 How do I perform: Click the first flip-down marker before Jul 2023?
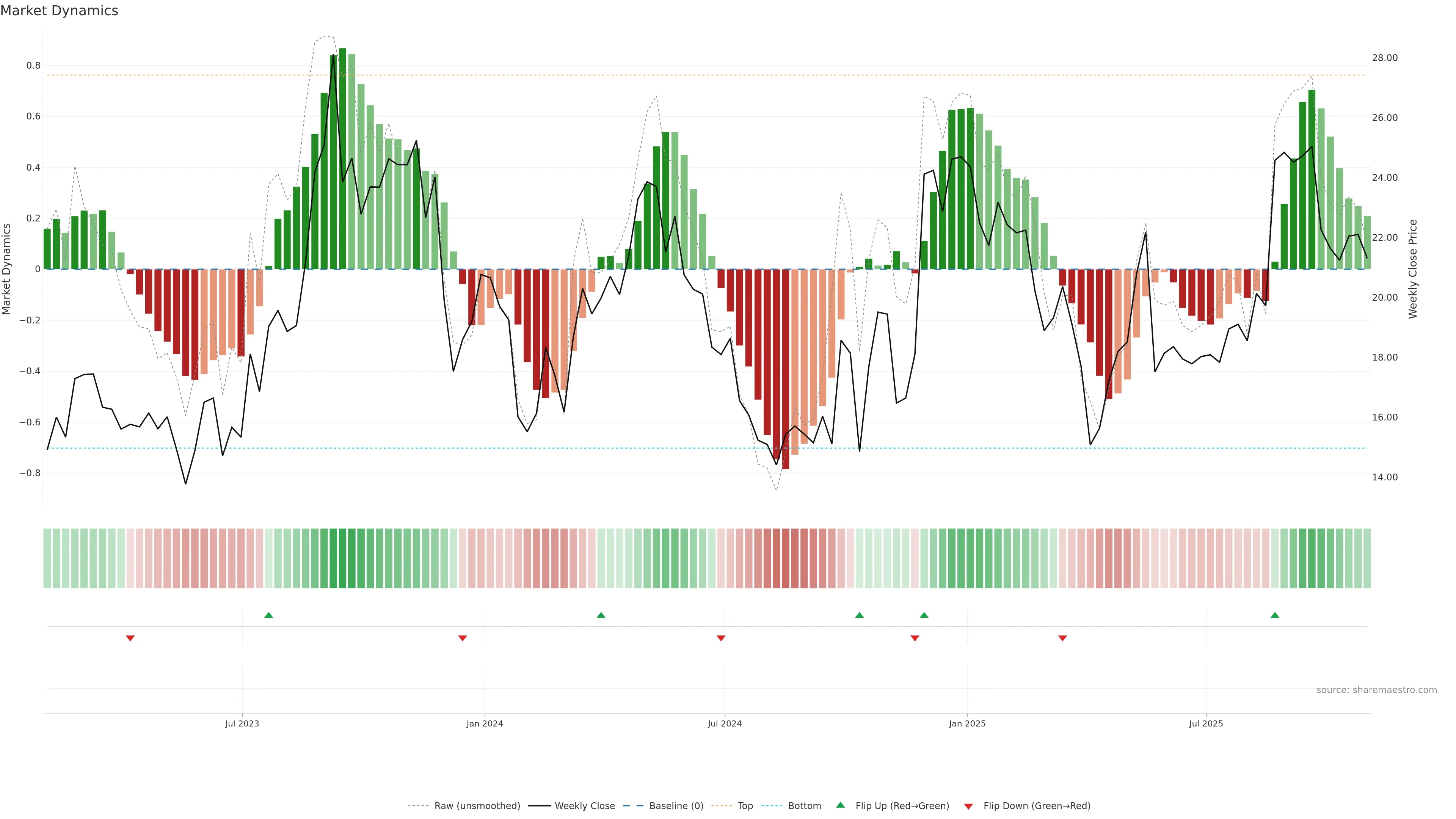tap(130, 638)
